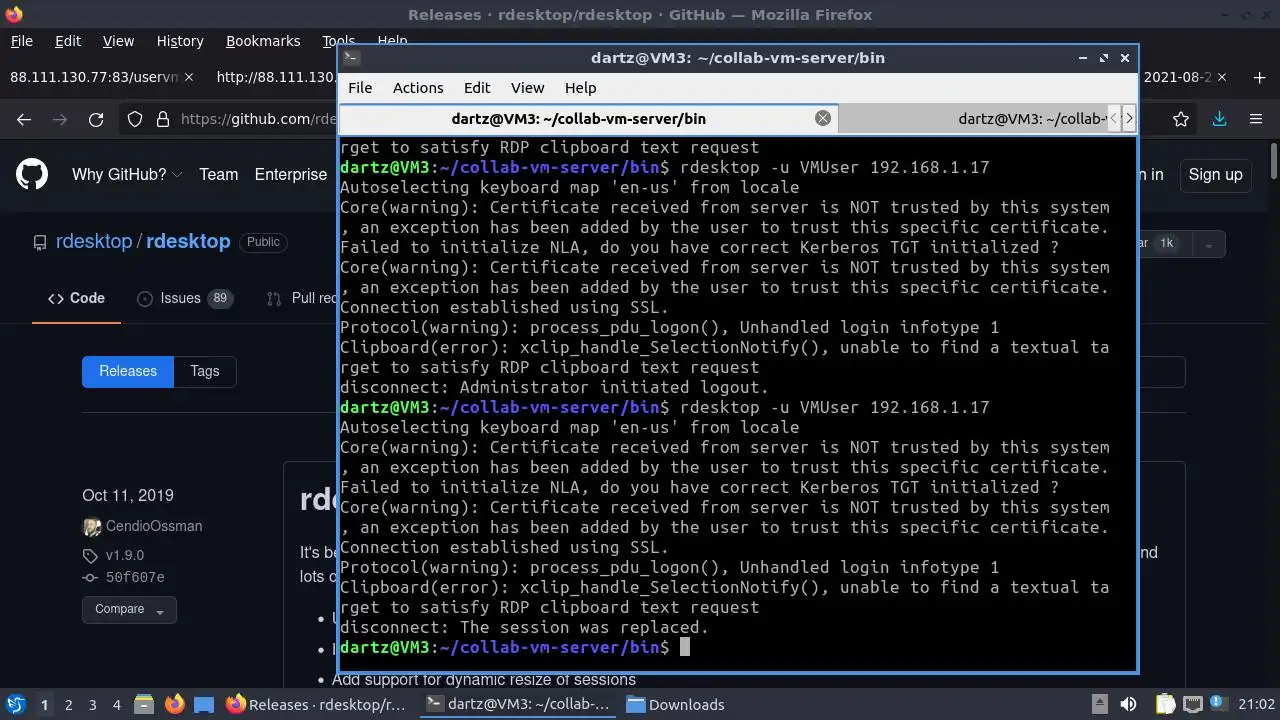Click the show desktop icon in taskbar
This screenshot has height=720, width=1280.
click(x=204, y=704)
